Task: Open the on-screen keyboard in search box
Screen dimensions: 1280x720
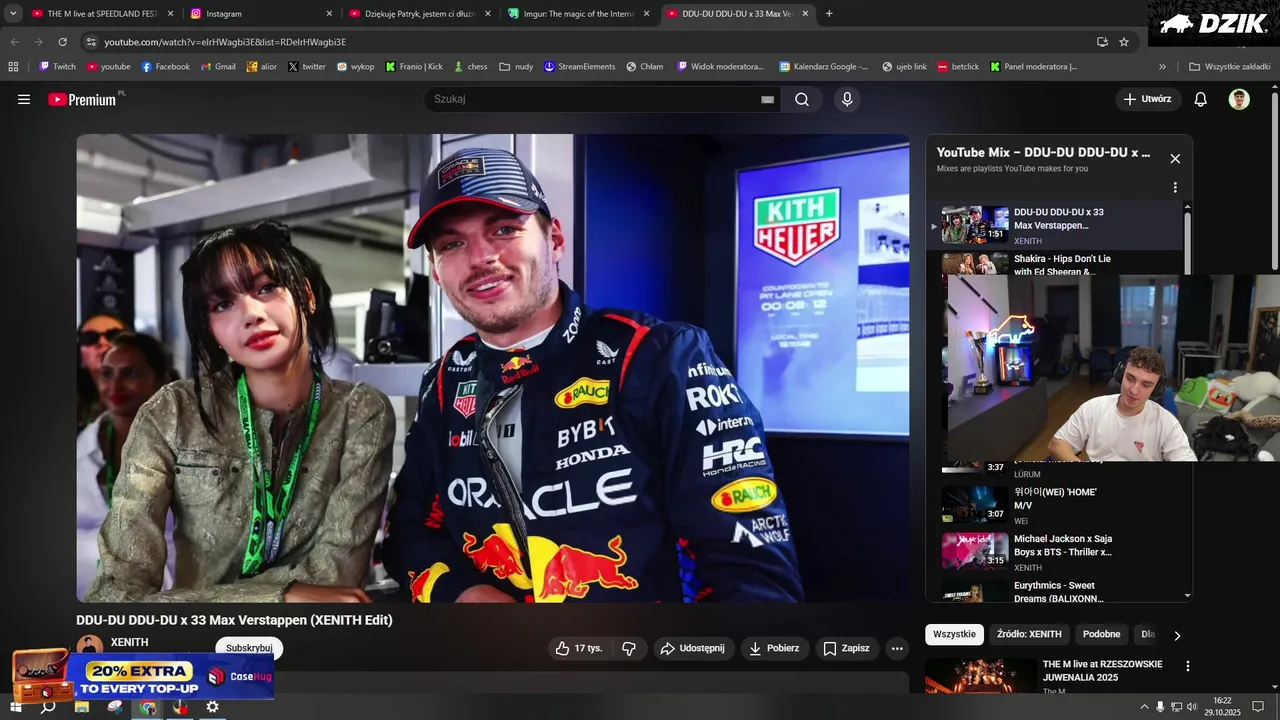Action: [767, 99]
